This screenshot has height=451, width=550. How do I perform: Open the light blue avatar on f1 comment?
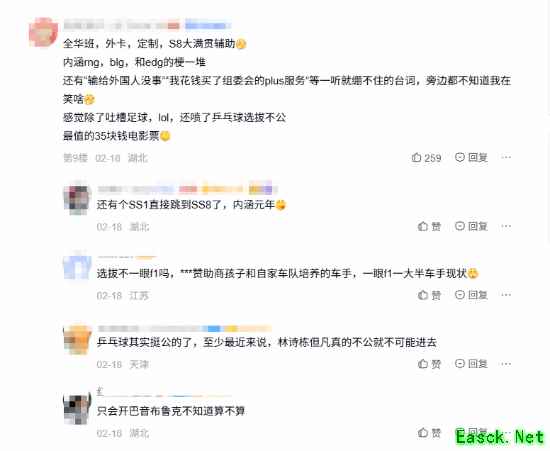pos(77,267)
